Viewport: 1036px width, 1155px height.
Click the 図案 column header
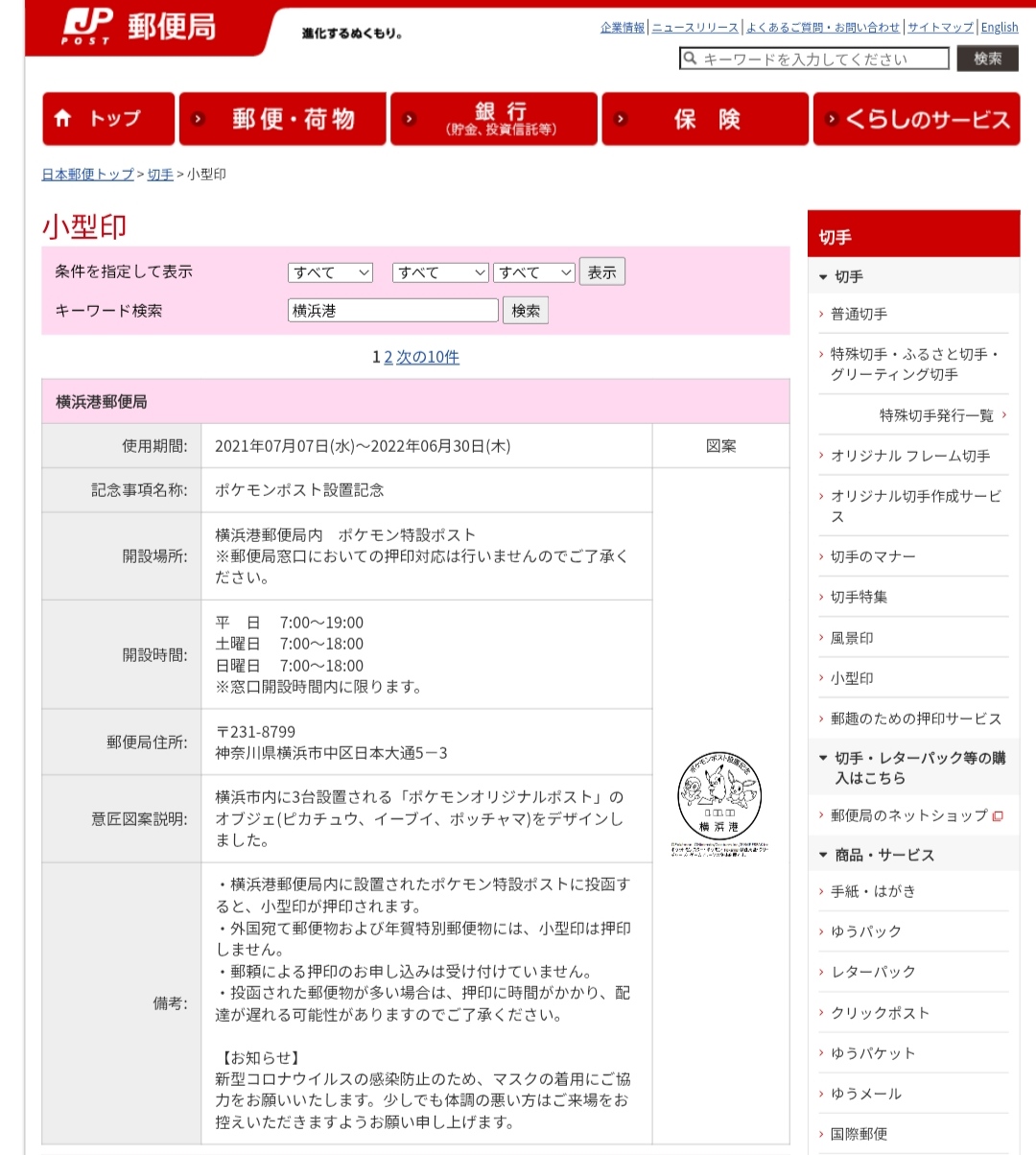[x=721, y=446]
